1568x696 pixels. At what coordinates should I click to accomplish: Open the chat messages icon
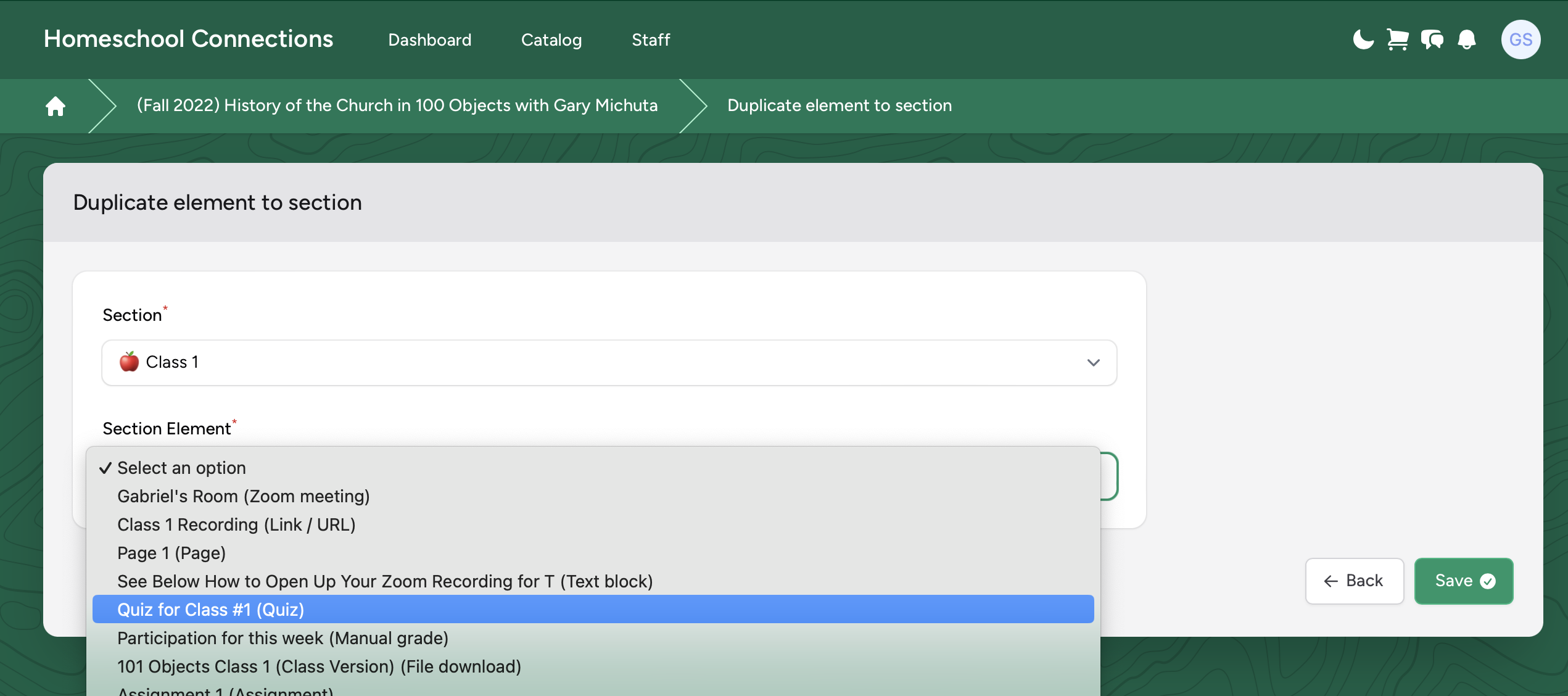click(x=1432, y=39)
